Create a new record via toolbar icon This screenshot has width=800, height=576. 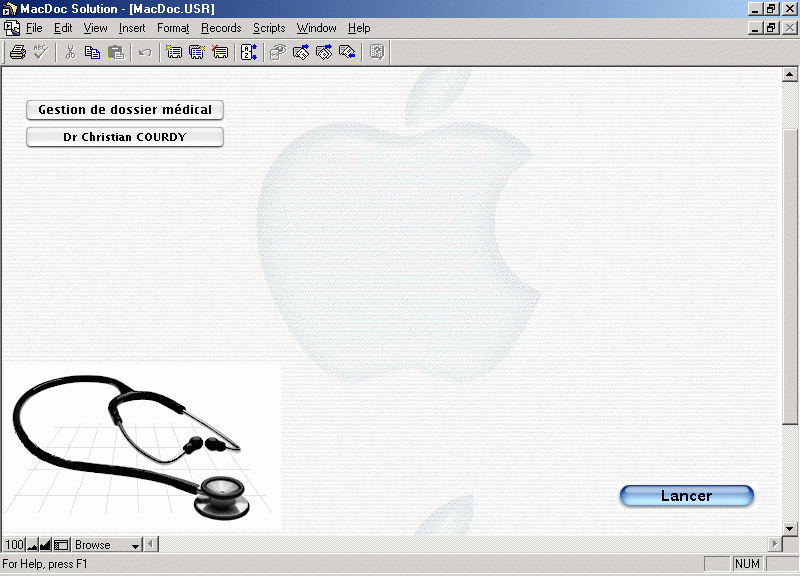tap(174, 52)
